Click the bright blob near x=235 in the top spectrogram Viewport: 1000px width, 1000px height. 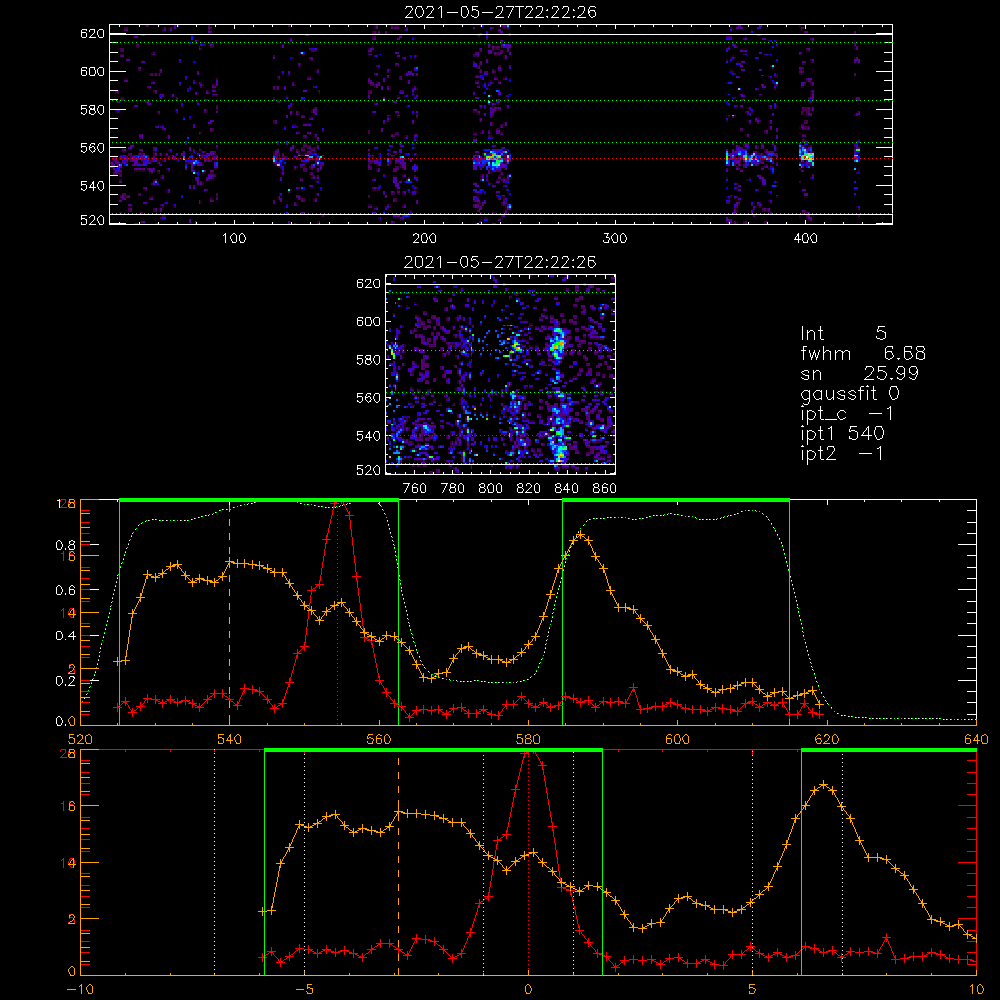492,158
